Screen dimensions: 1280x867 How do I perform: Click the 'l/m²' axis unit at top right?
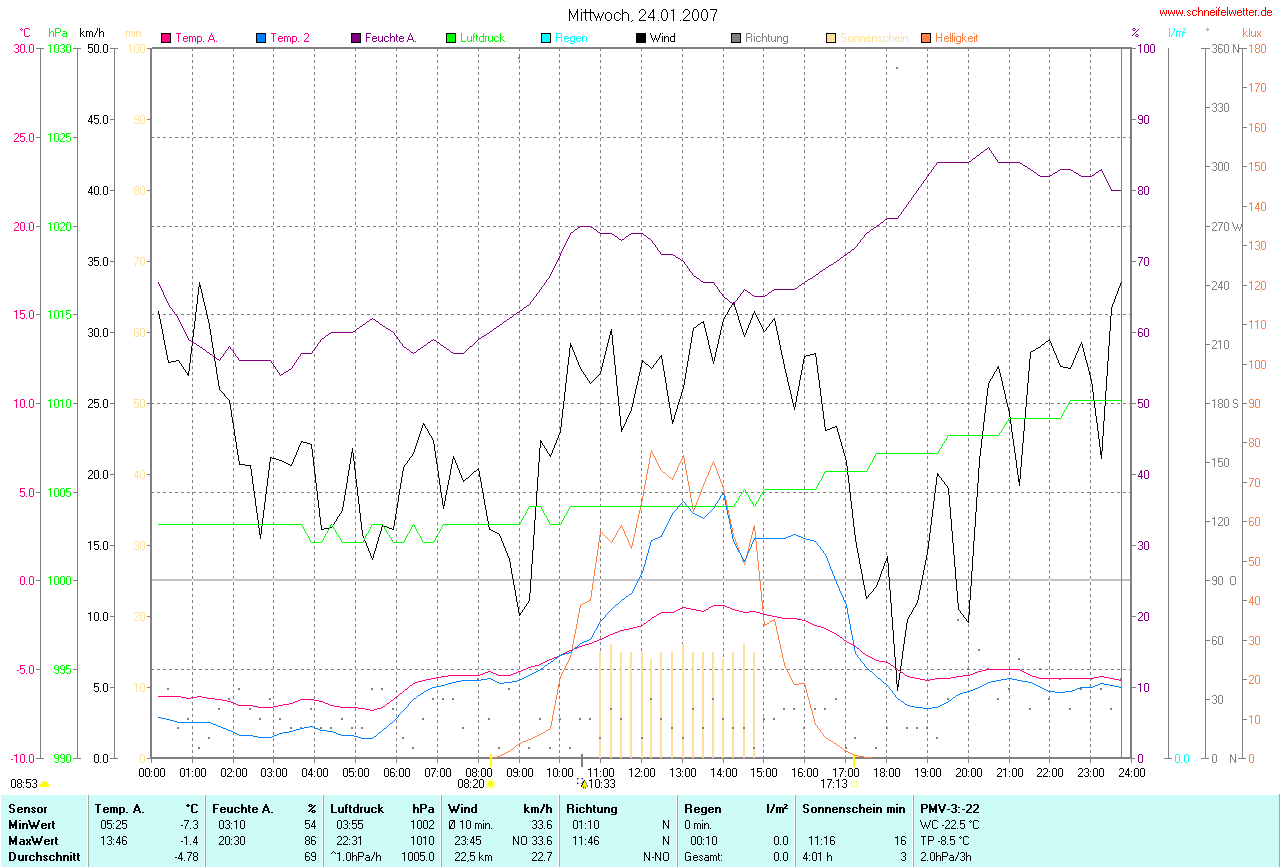[1176, 33]
